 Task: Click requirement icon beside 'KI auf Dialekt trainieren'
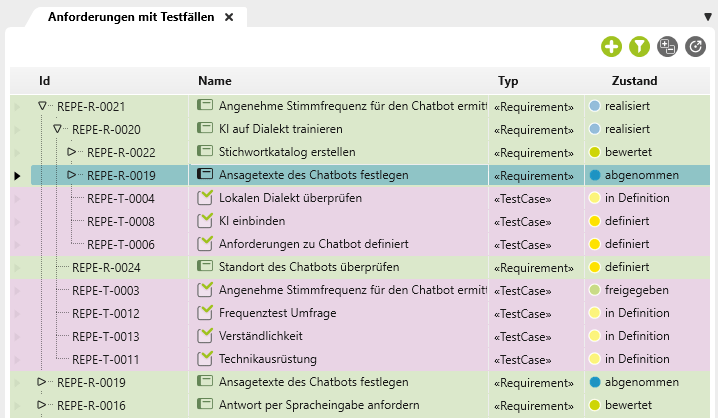205,129
